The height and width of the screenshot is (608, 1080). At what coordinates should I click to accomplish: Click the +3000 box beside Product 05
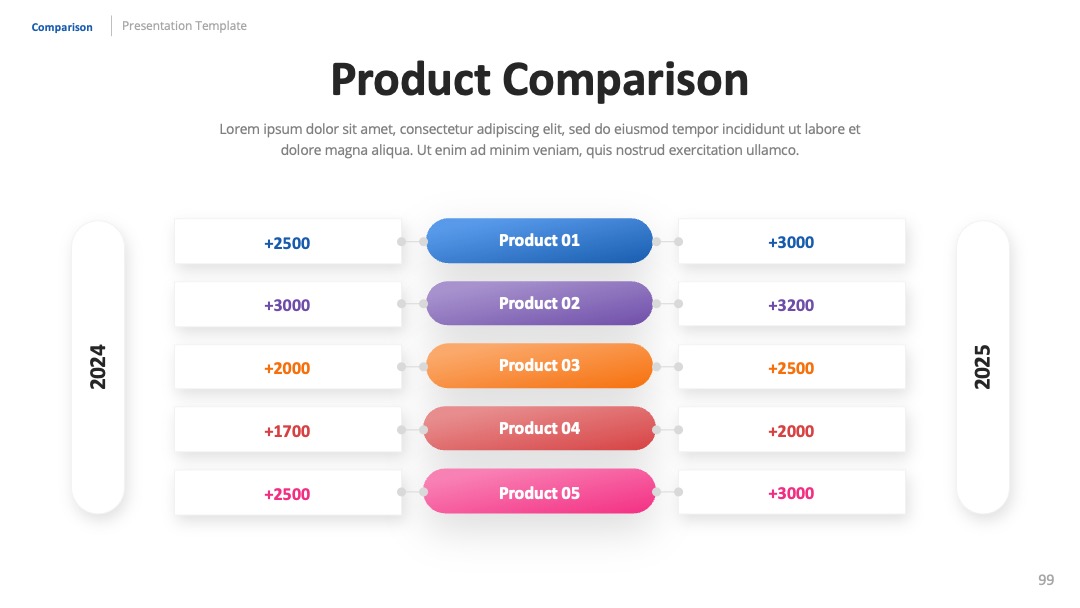[791, 492]
